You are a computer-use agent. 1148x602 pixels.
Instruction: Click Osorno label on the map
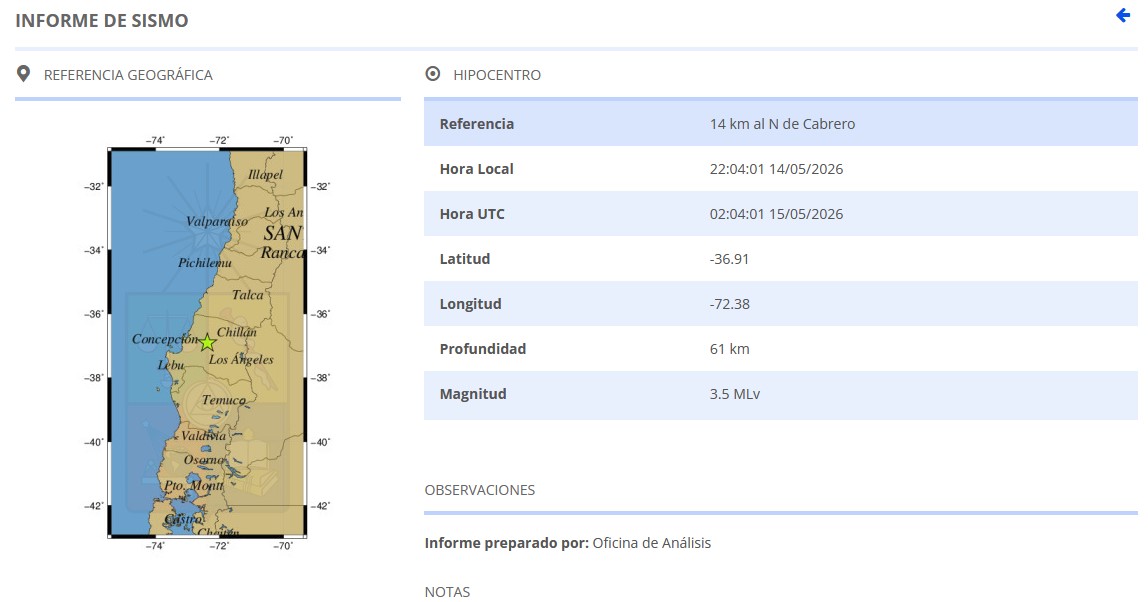[x=204, y=460]
